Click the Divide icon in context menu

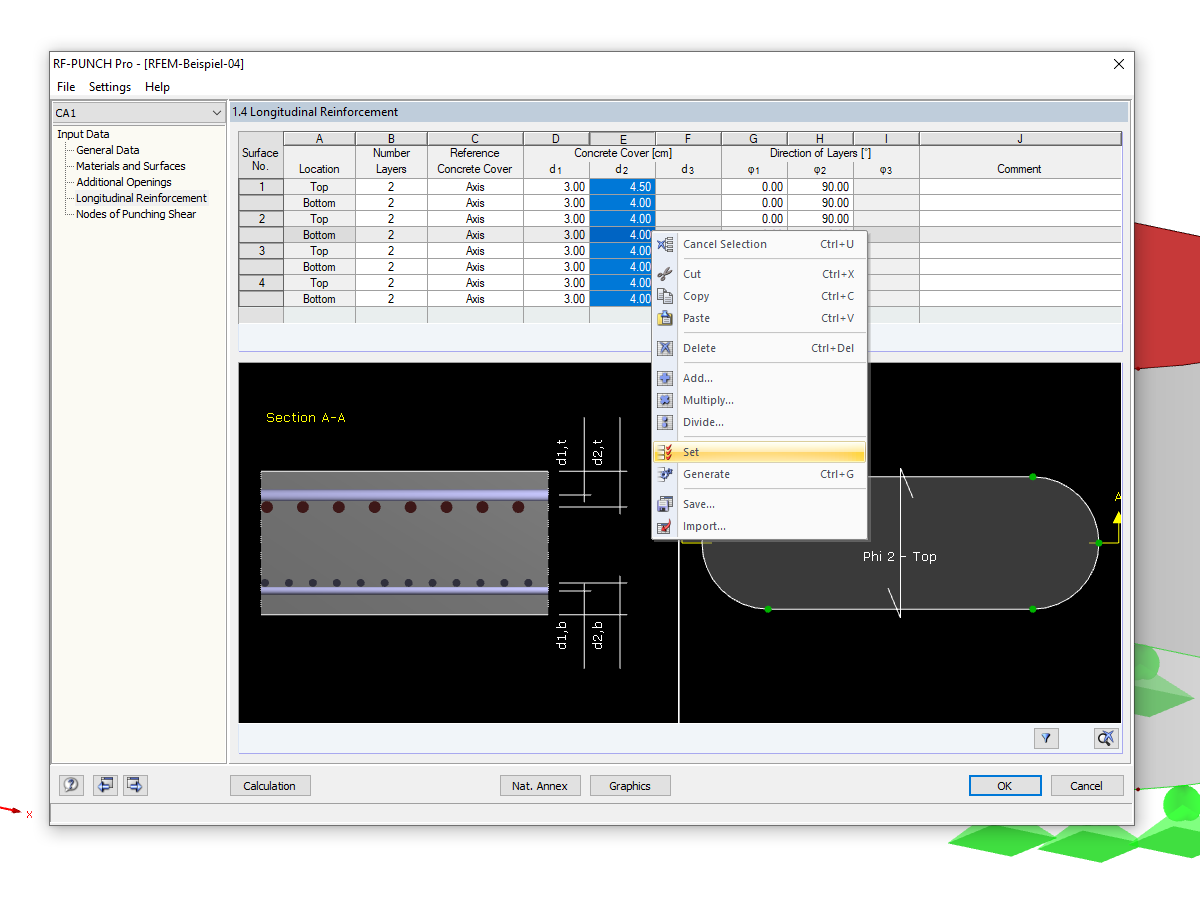pos(665,422)
